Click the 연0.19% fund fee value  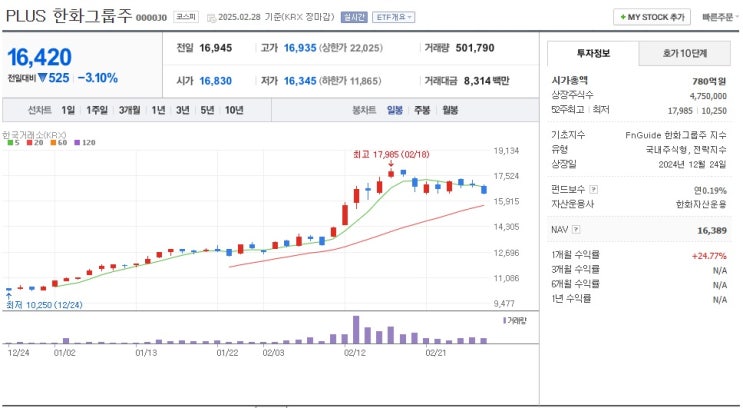click(x=710, y=190)
